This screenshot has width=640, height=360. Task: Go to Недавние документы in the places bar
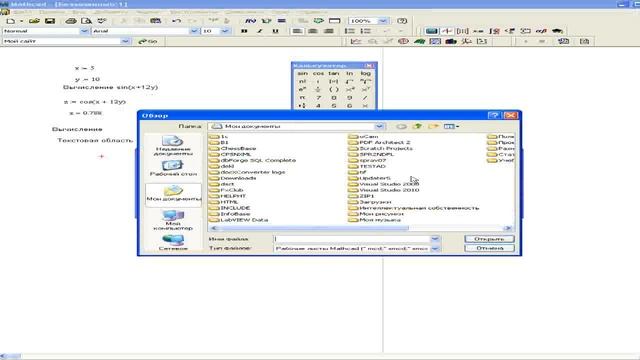click(x=173, y=146)
